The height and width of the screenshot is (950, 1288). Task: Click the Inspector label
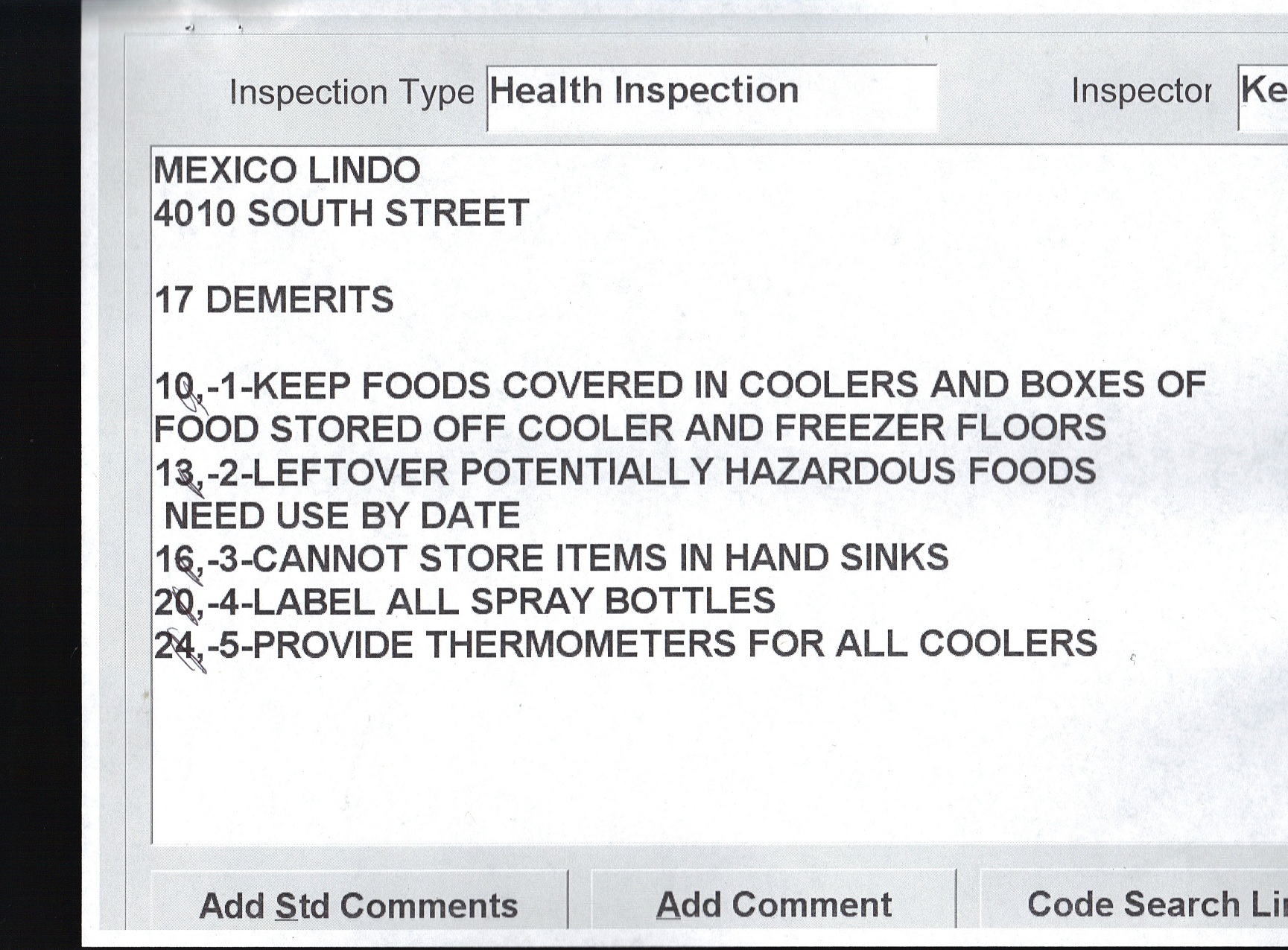pos(1141,91)
